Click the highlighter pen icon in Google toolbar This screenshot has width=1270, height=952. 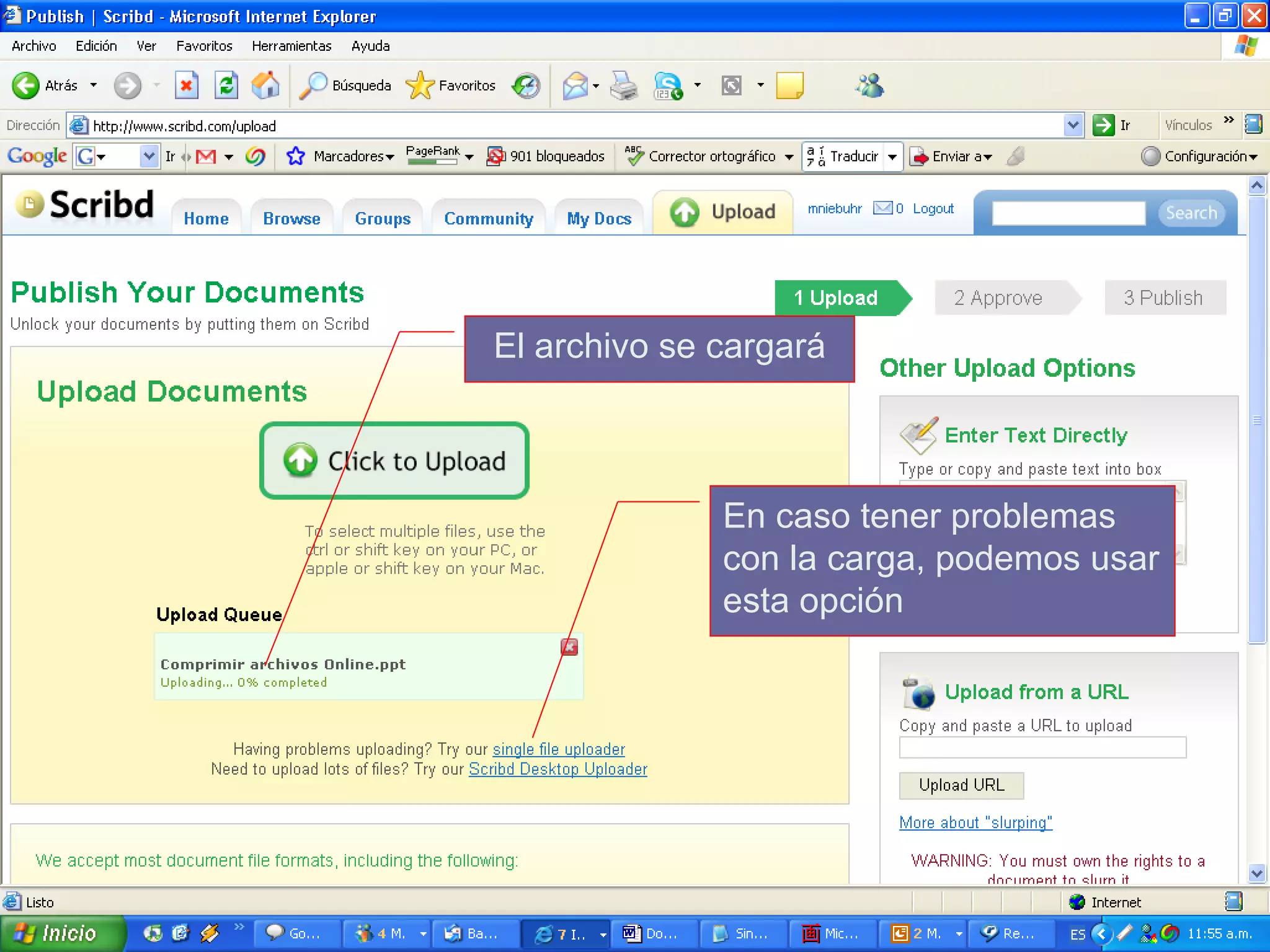tap(1016, 156)
